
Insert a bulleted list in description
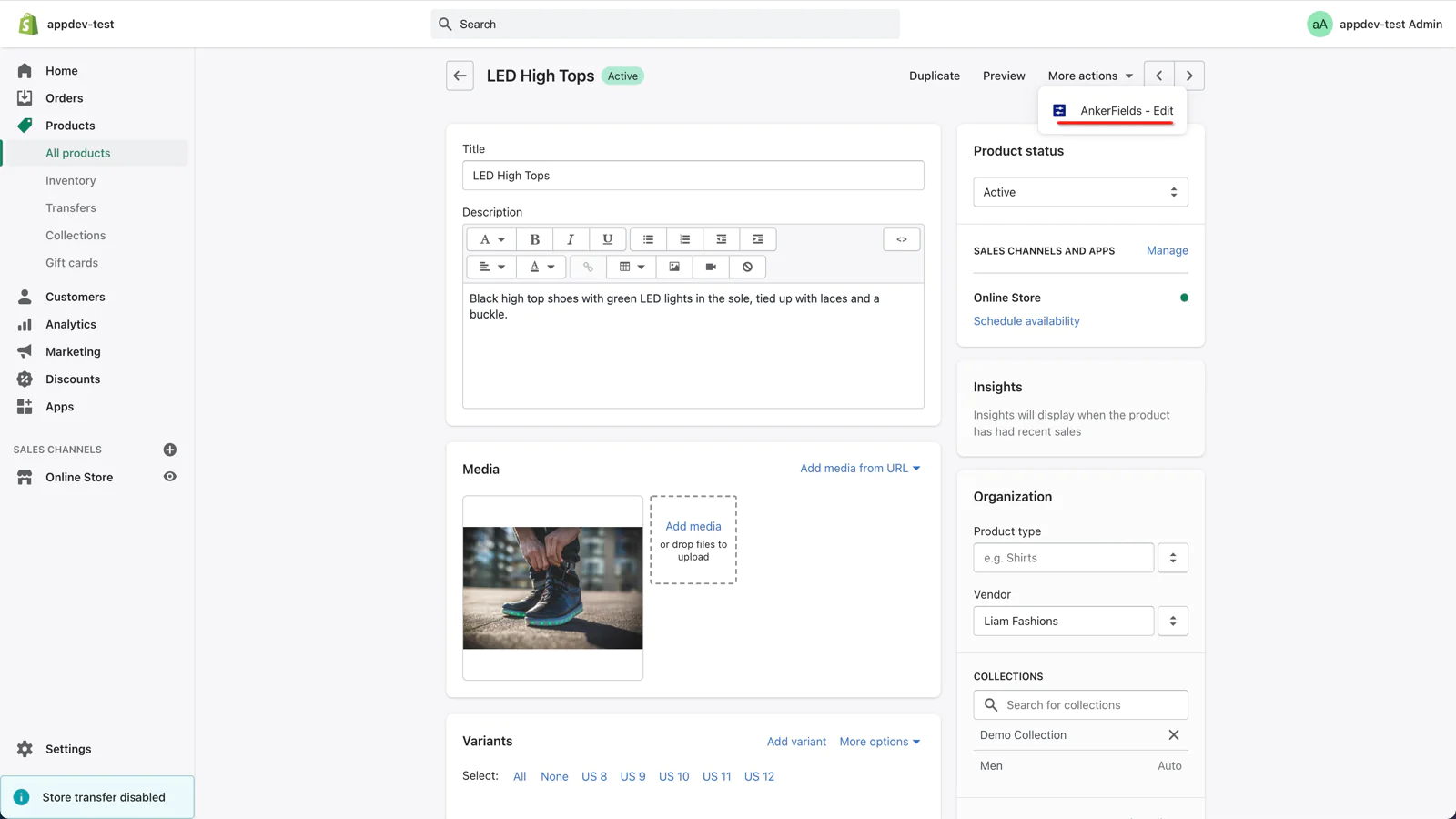pyautogui.click(x=648, y=239)
